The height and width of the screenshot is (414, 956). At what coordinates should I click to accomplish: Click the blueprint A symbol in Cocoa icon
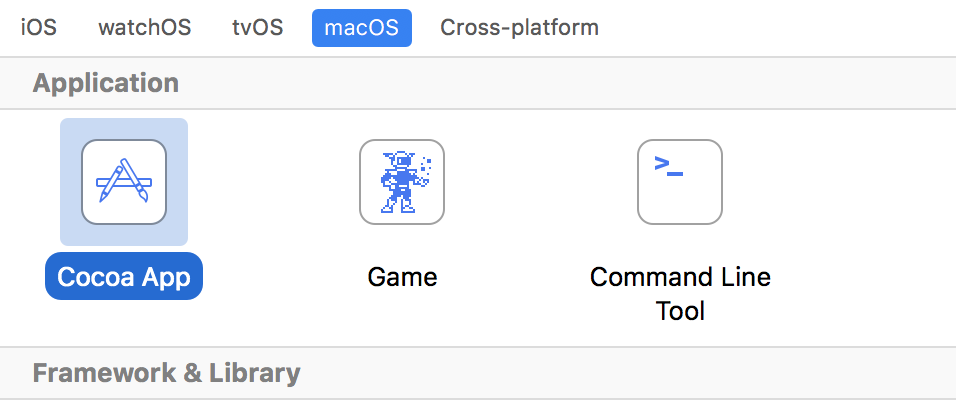[x=124, y=181]
